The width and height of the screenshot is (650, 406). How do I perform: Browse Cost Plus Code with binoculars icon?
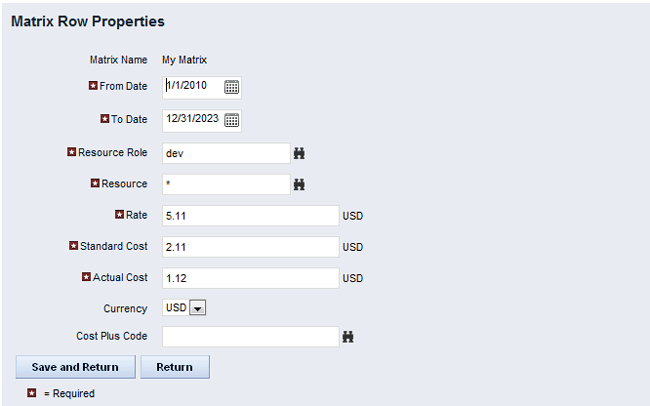348,337
